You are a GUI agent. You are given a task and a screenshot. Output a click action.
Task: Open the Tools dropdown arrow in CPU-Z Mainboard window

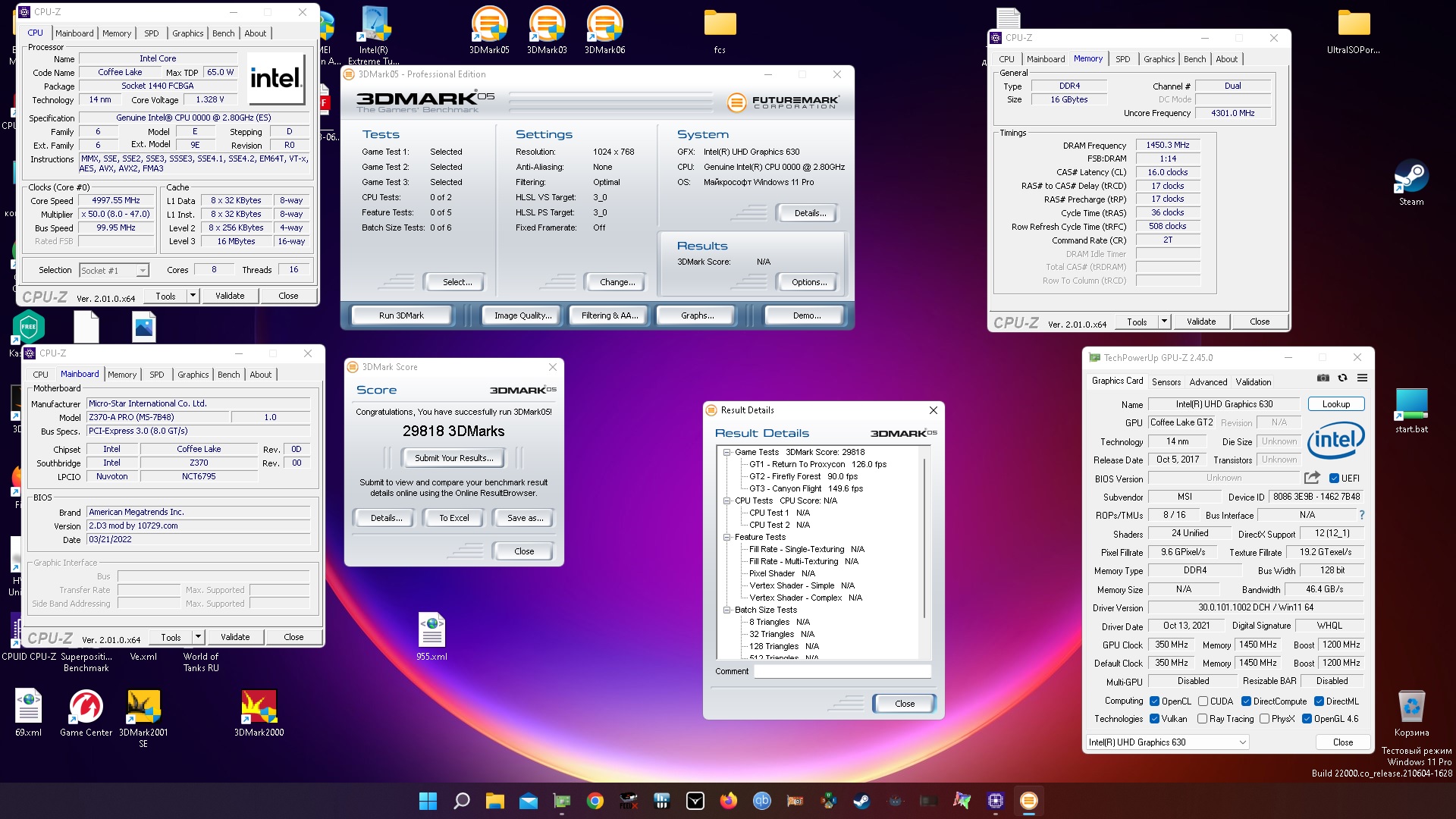point(198,637)
